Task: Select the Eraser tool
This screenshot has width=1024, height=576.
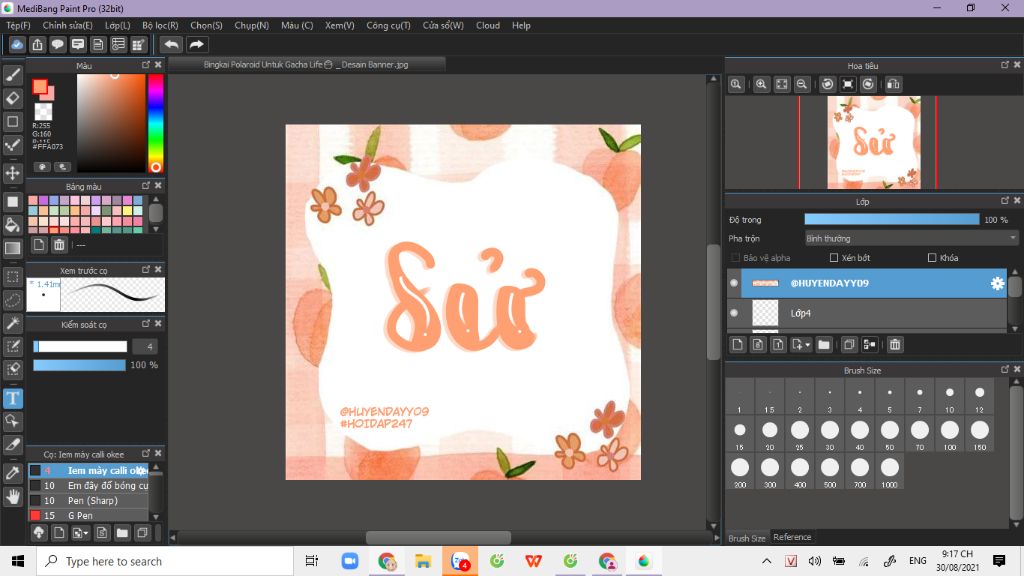Action: click(x=13, y=98)
